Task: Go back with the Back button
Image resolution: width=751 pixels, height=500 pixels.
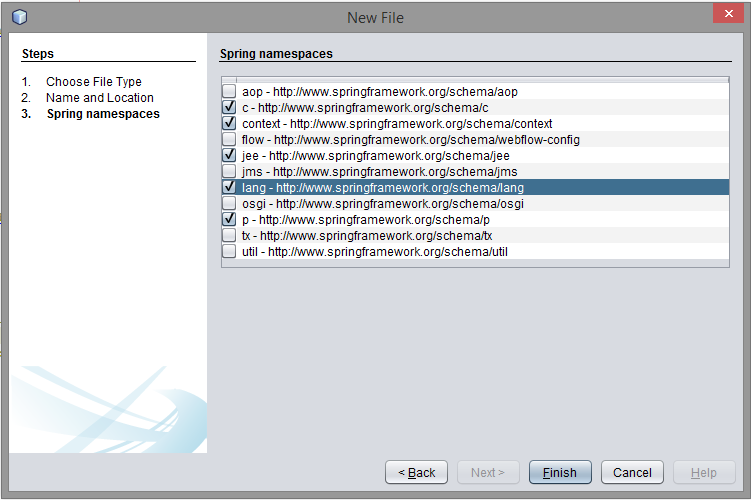Action: point(416,473)
